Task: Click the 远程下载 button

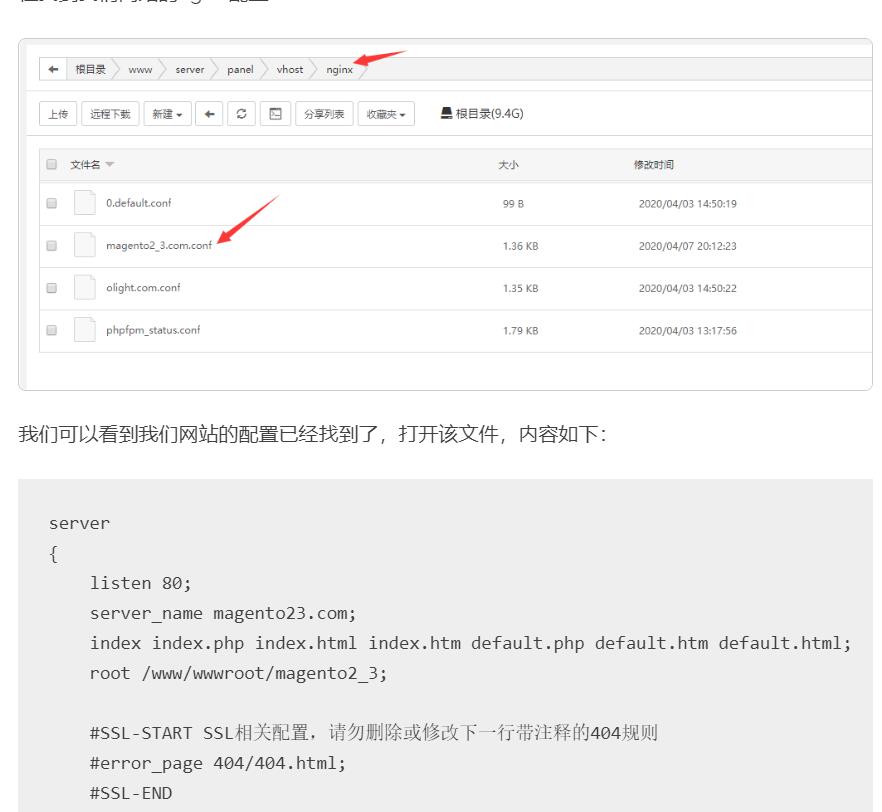Action: [x=110, y=114]
